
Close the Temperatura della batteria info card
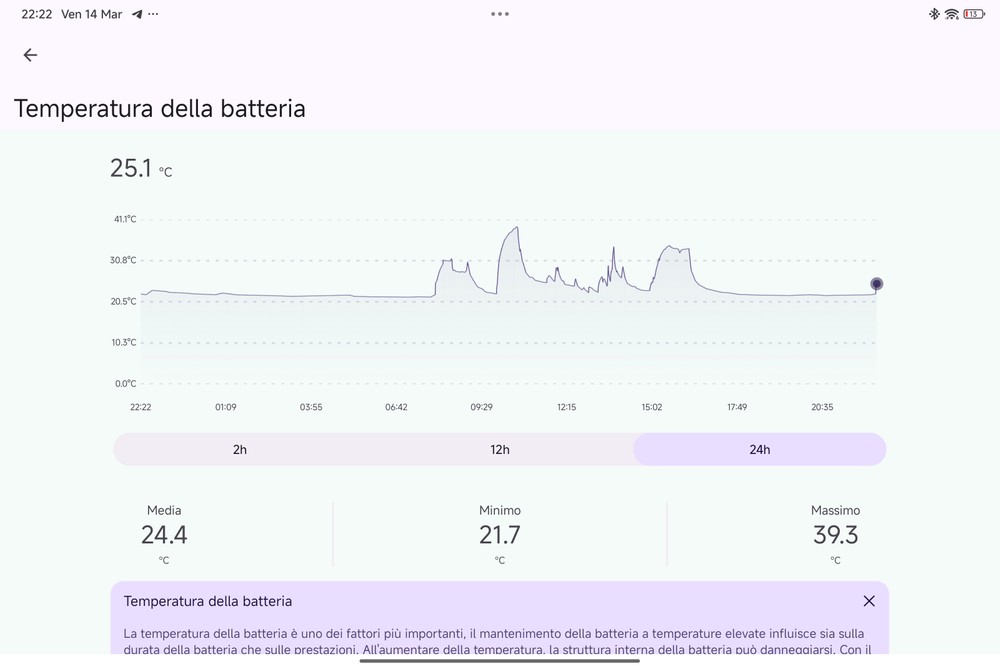pos(868,601)
